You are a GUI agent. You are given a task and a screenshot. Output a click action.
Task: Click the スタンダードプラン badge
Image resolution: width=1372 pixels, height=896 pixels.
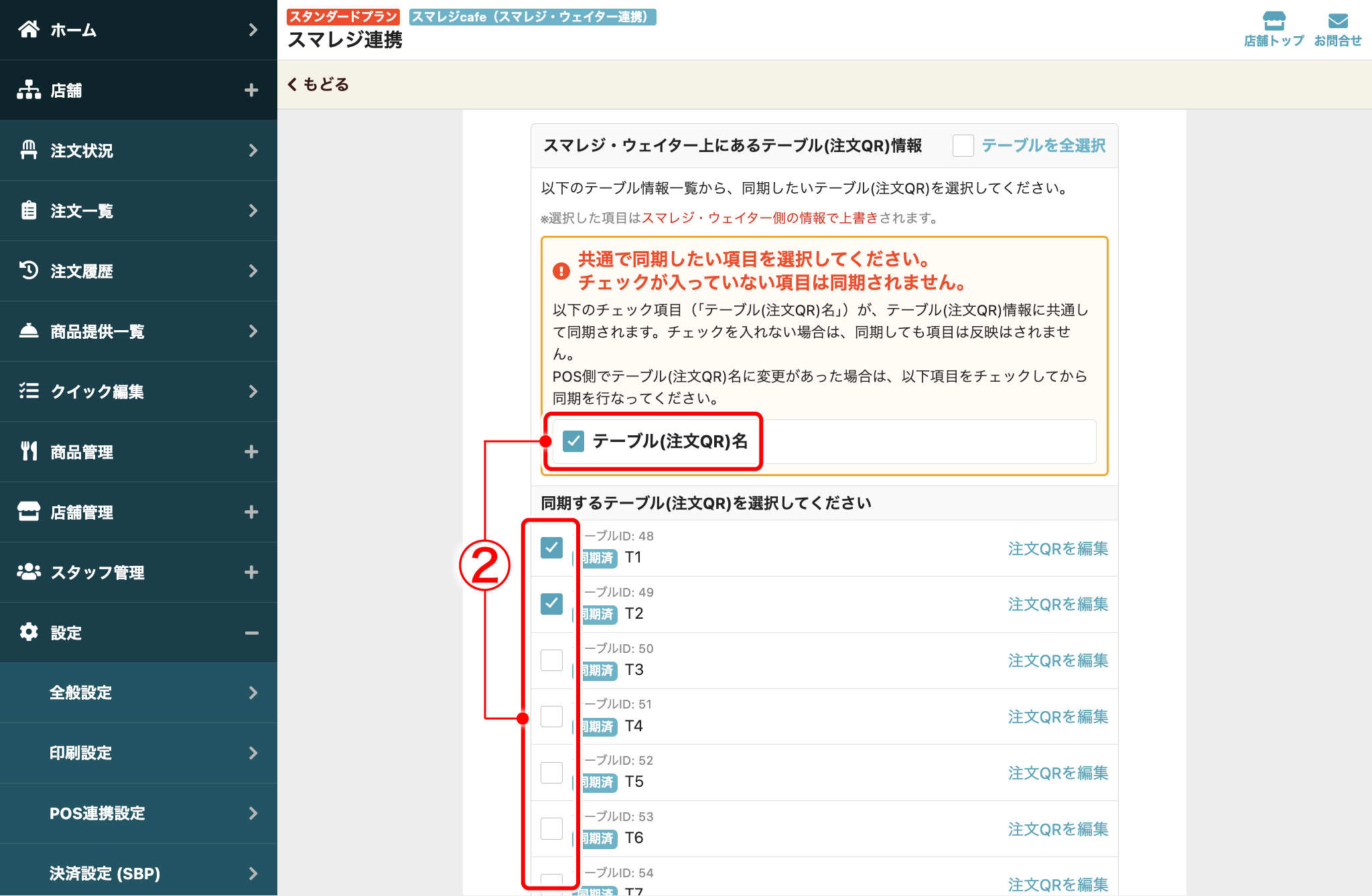(x=343, y=17)
